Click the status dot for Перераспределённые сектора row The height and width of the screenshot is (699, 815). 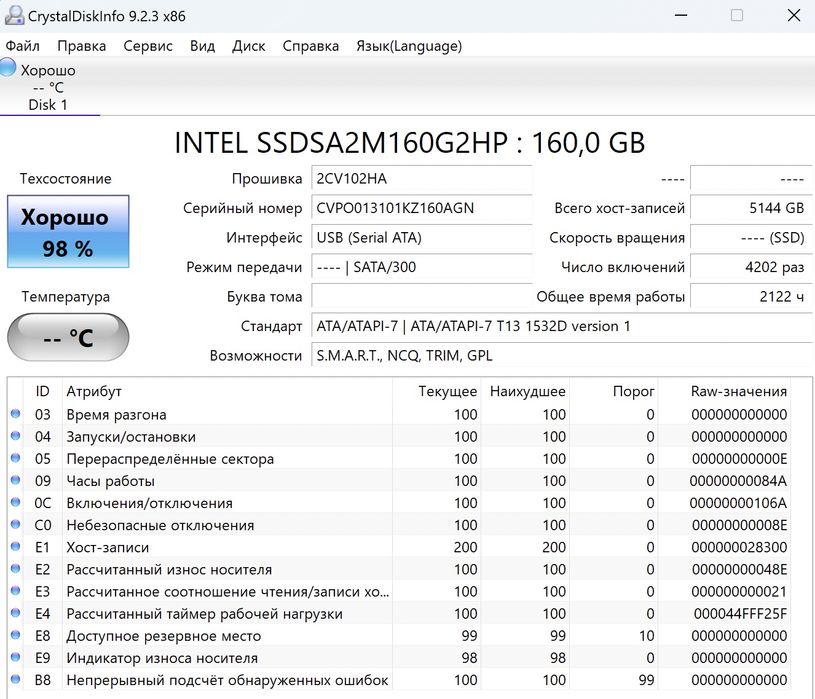pyautogui.click(x=16, y=458)
